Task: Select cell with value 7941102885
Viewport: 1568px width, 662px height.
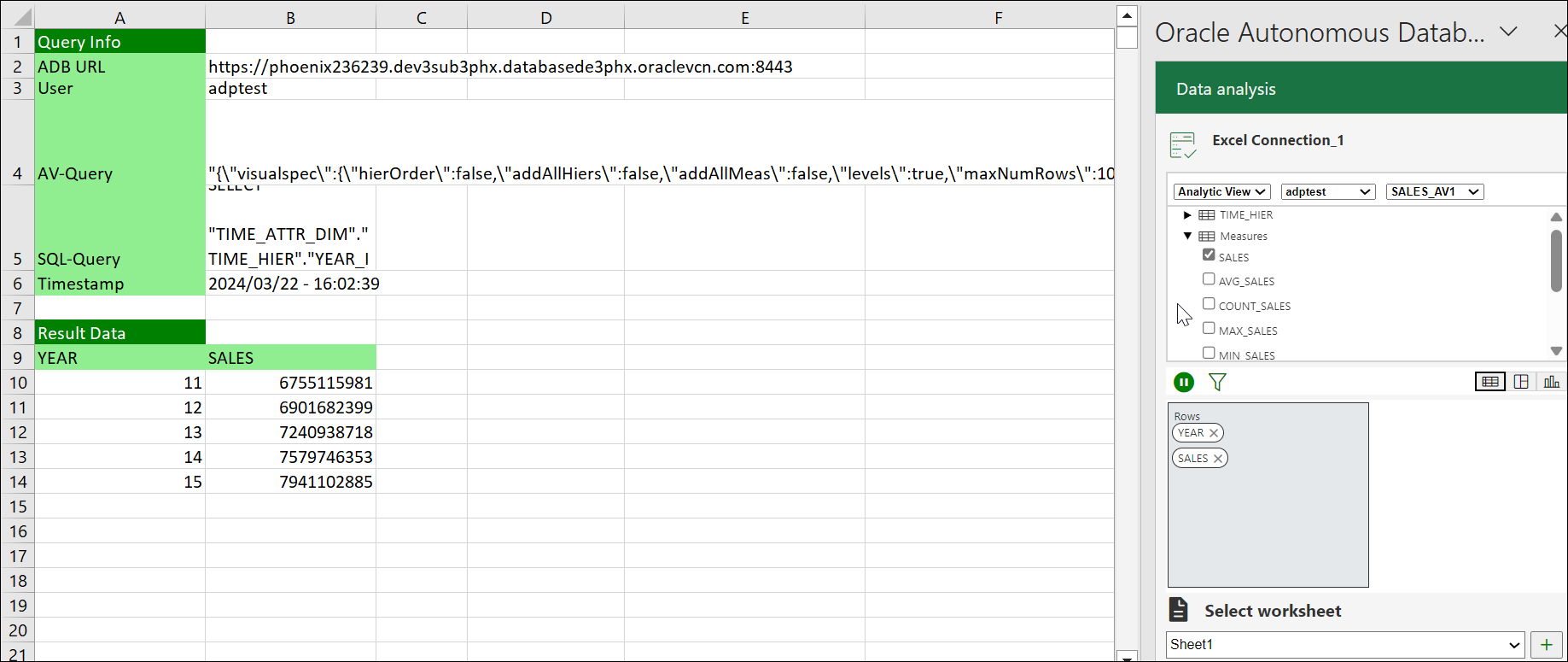Action: [x=290, y=482]
